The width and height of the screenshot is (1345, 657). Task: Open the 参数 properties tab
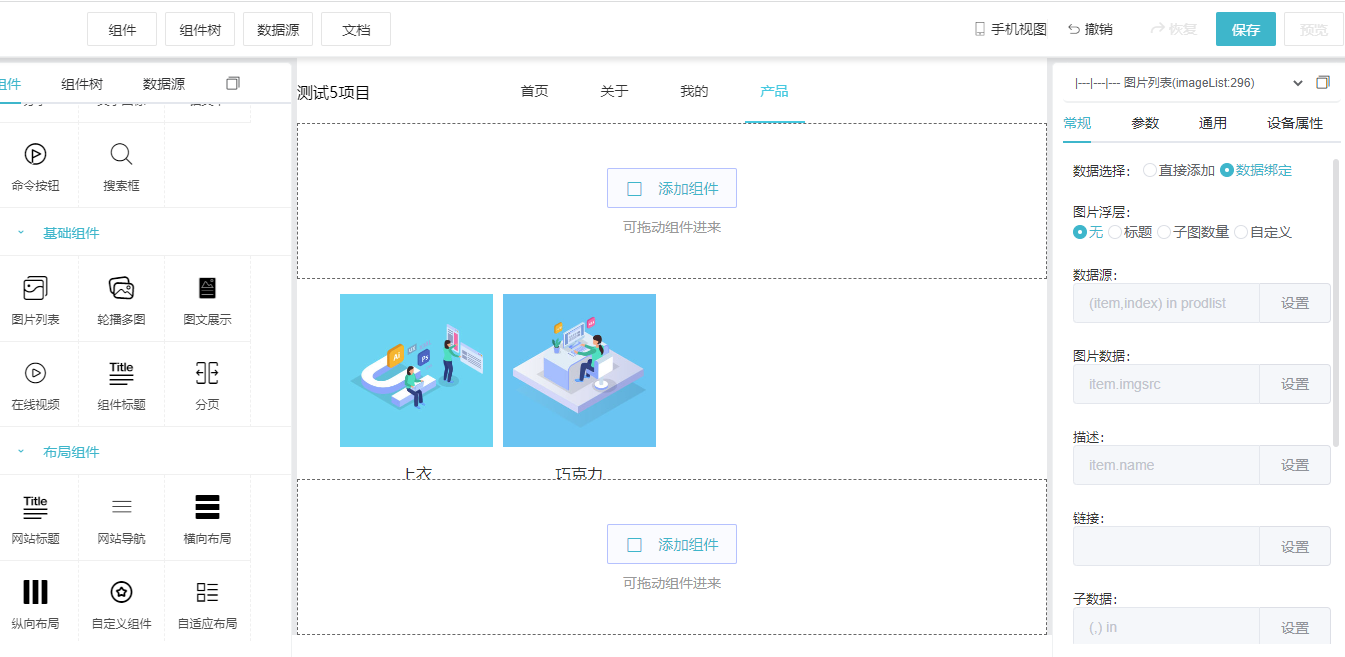pos(1145,123)
